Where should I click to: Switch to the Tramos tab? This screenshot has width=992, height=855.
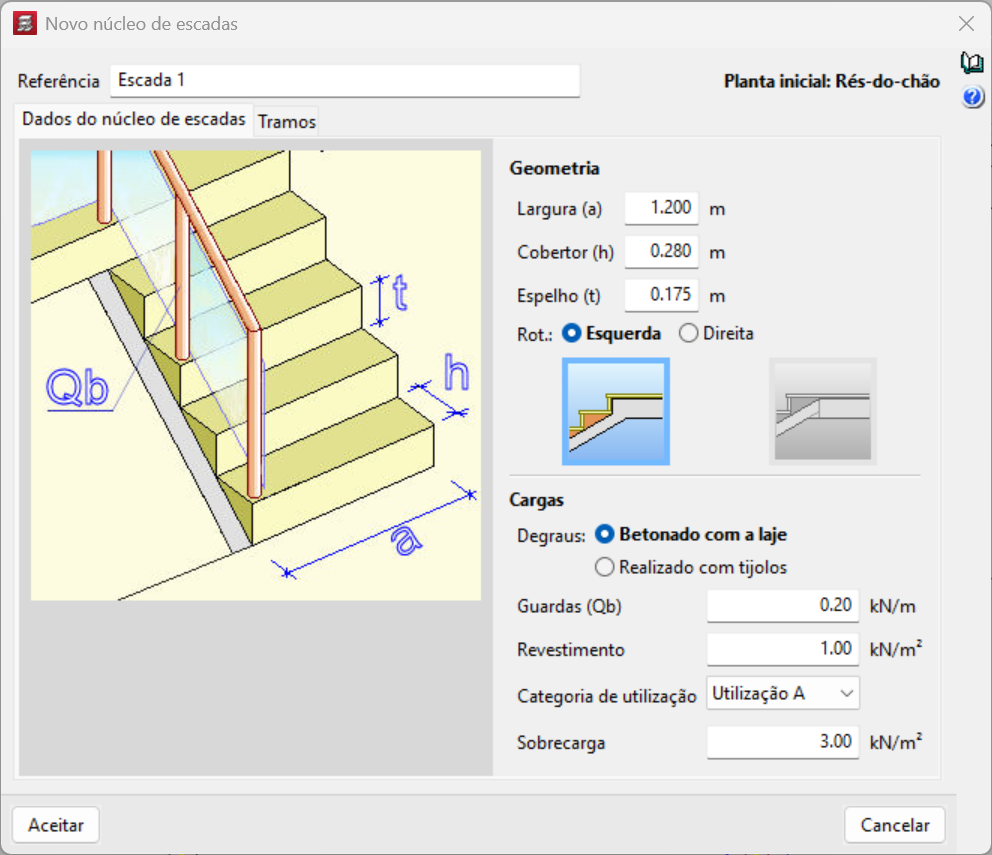click(x=287, y=122)
